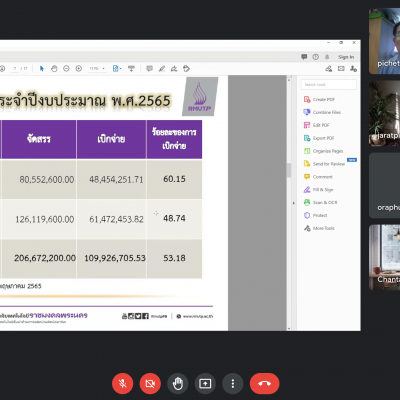This screenshot has width=400, height=400.
Task: Zoom out with the minus icon
Action: (x=66, y=69)
